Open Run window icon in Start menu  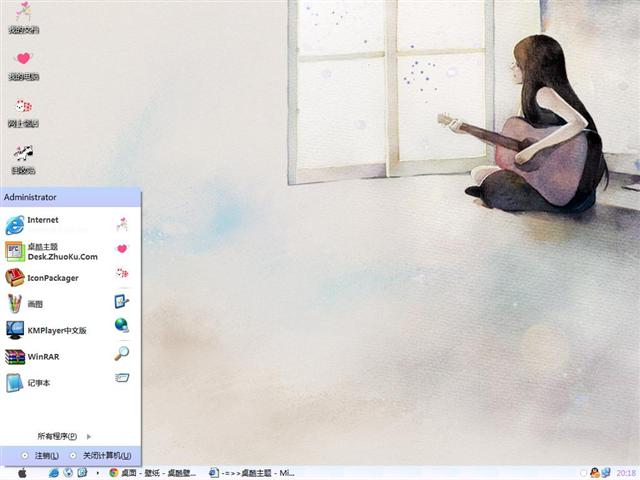(x=122, y=378)
